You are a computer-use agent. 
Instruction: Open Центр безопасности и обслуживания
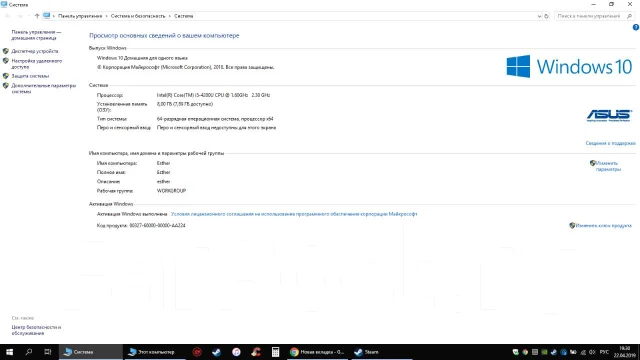point(36,330)
